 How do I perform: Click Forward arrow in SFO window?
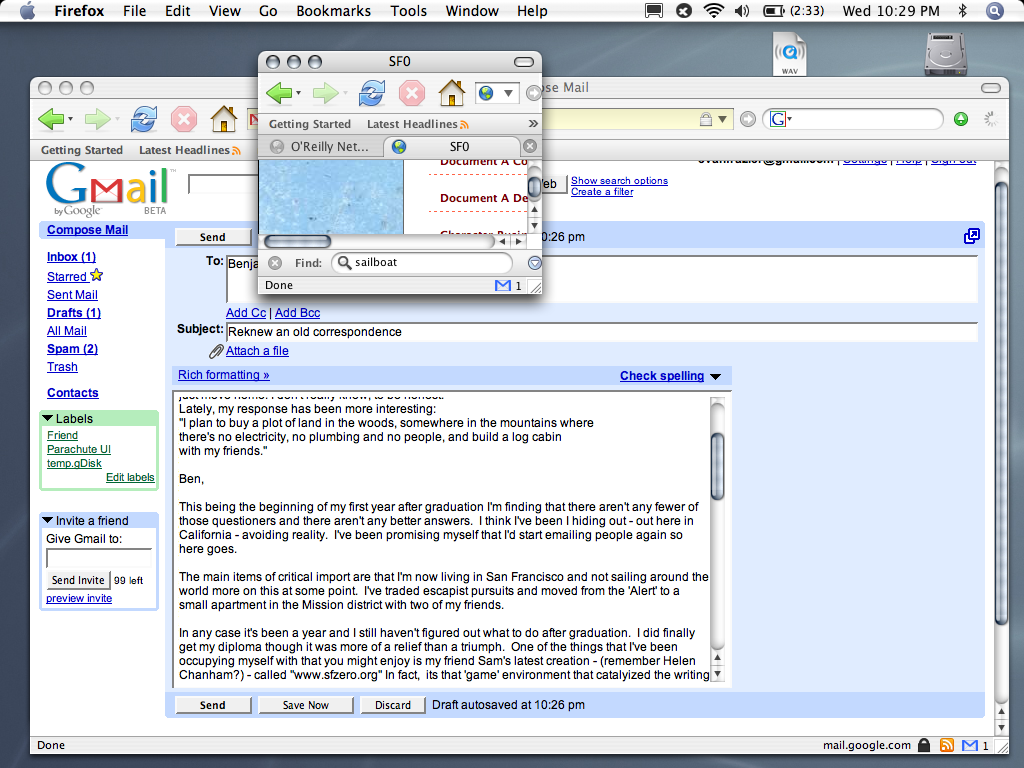(325, 93)
